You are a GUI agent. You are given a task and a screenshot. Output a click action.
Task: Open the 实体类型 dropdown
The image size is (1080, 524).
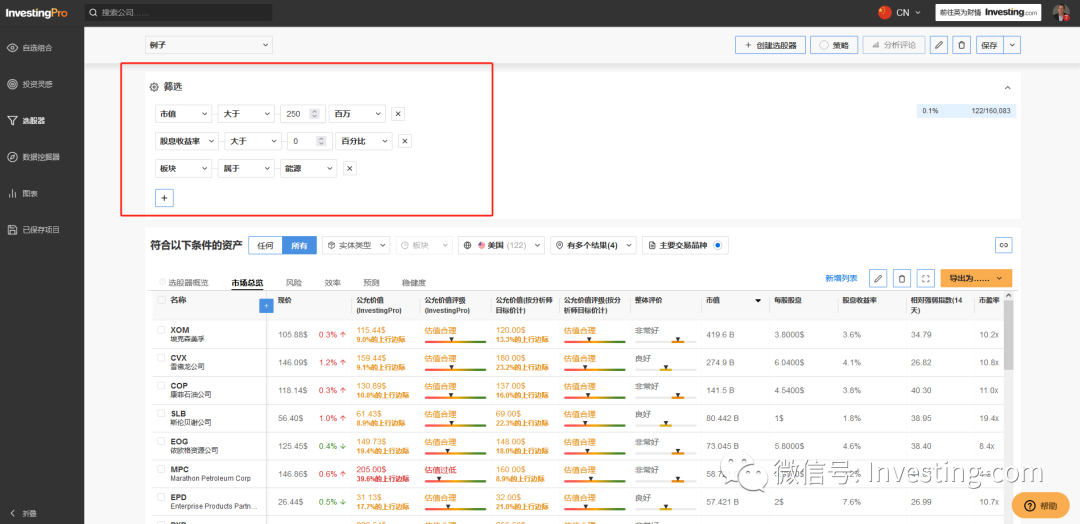[356, 245]
